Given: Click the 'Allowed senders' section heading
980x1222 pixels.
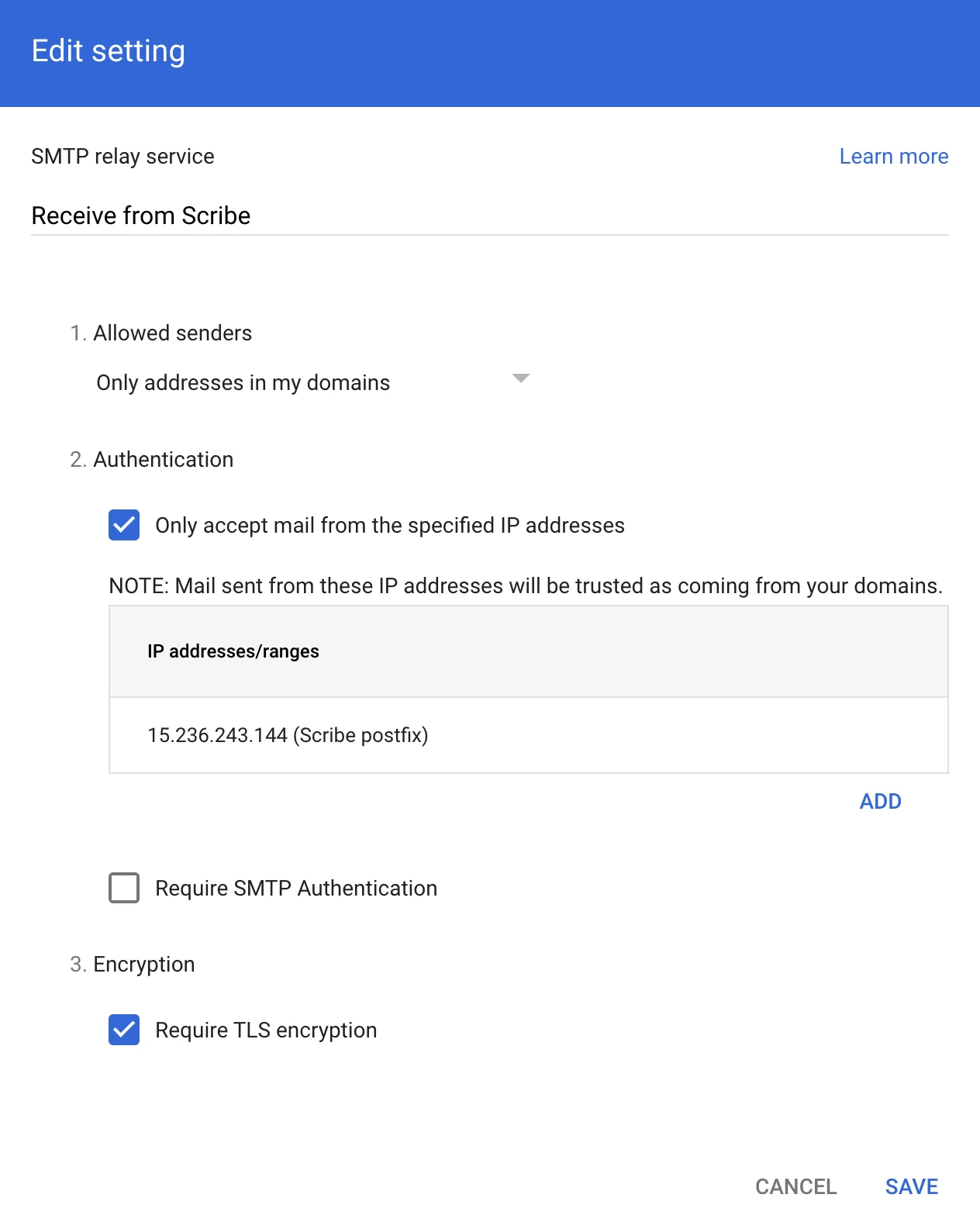Looking at the screenshot, I should click(172, 333).
